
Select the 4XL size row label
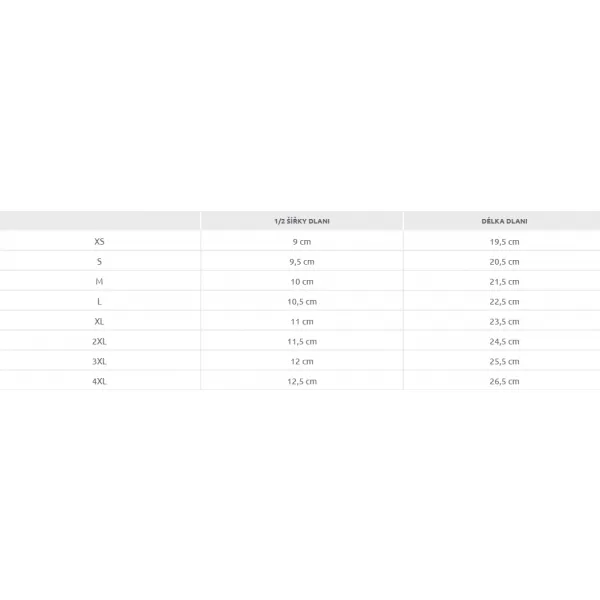coord(99,381)
